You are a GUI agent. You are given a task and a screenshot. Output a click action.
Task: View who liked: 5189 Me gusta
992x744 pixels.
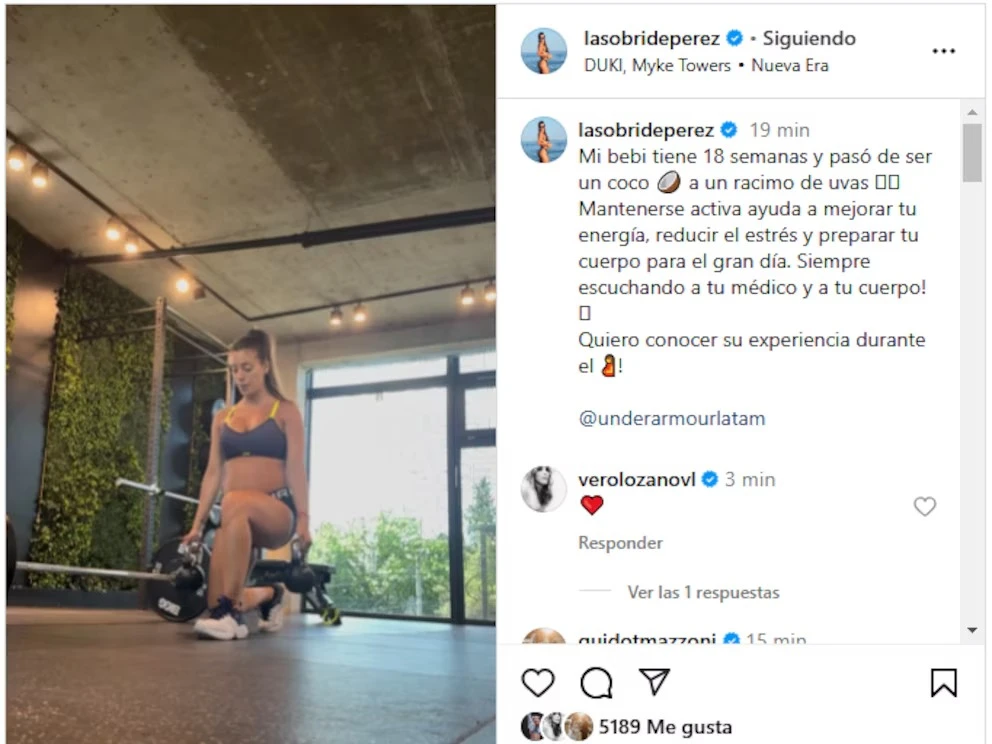[665, 727]
